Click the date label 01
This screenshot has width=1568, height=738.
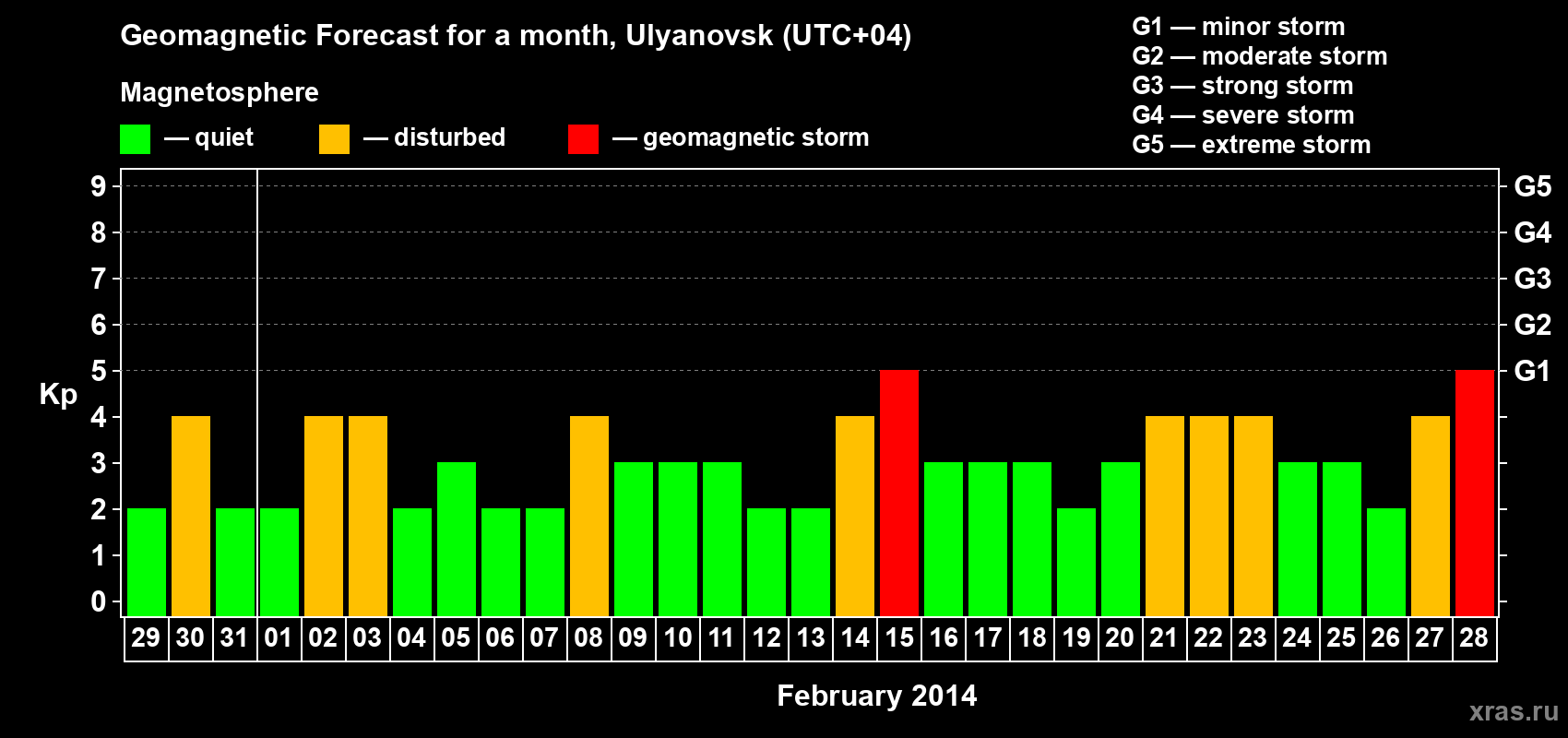click(x=279, y=637)
